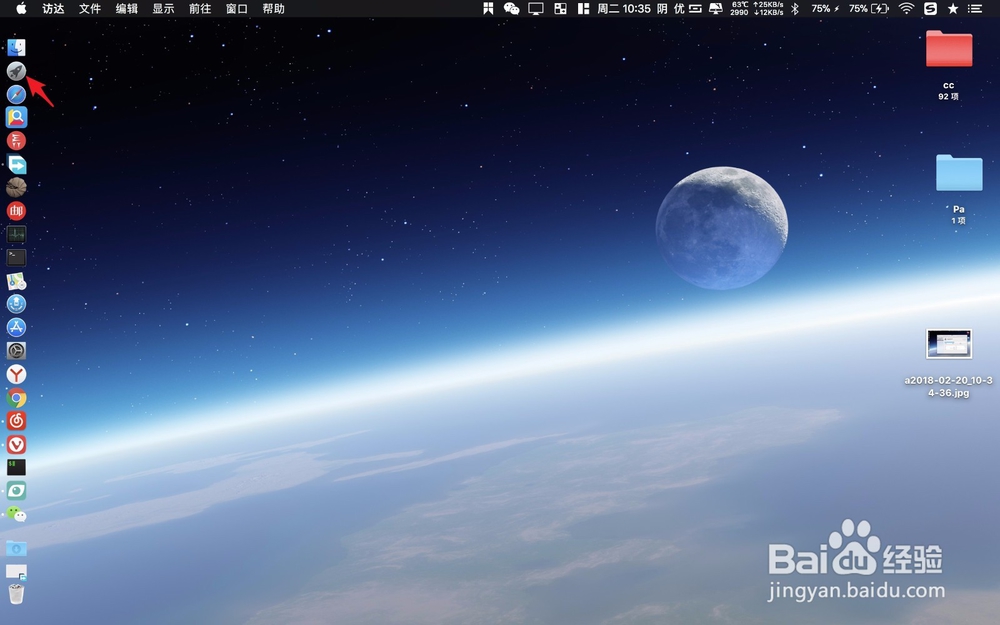Click the first 75% battery indicator
This screenshot has height=625, width=1000.
pyautogui.click(x=825, y=8)
